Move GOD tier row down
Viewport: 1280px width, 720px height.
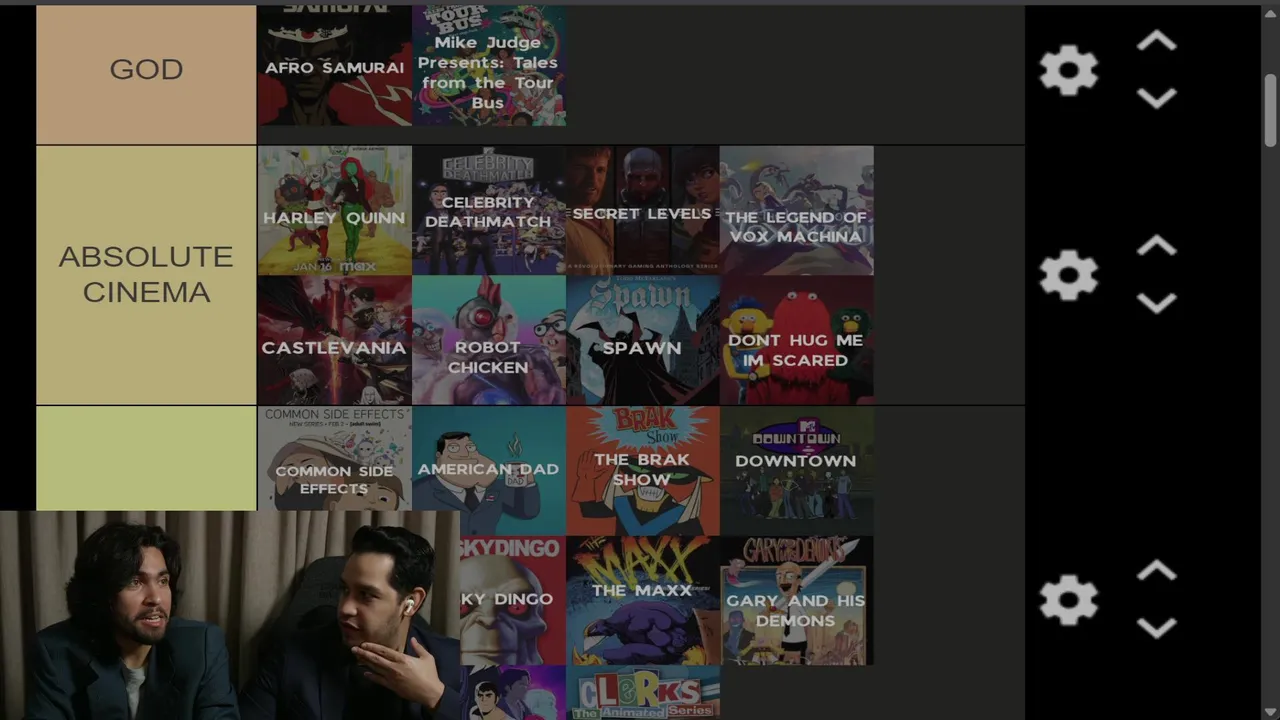click(x=1156, y=98)
